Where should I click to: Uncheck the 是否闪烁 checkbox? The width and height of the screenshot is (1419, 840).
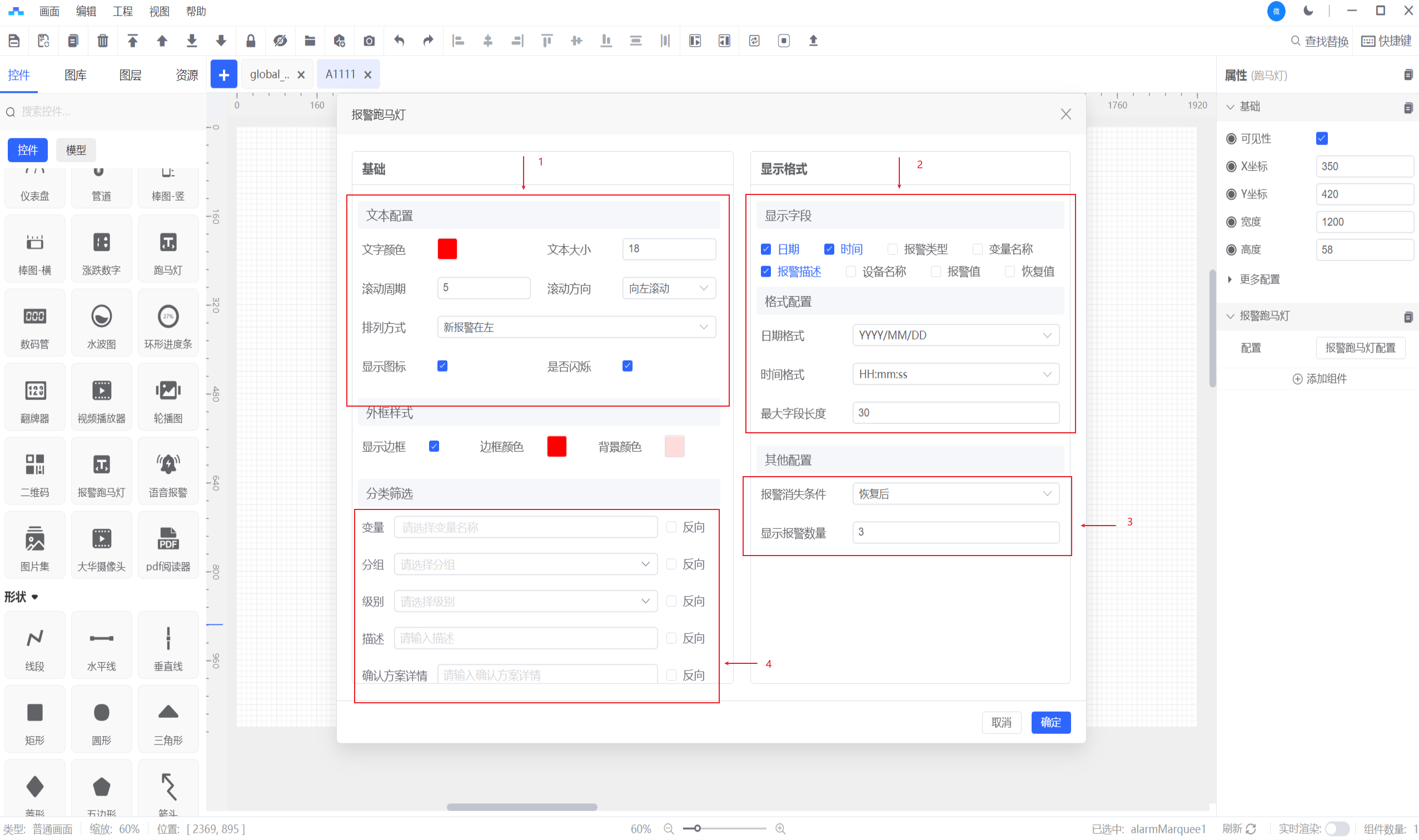click(628, 366)
